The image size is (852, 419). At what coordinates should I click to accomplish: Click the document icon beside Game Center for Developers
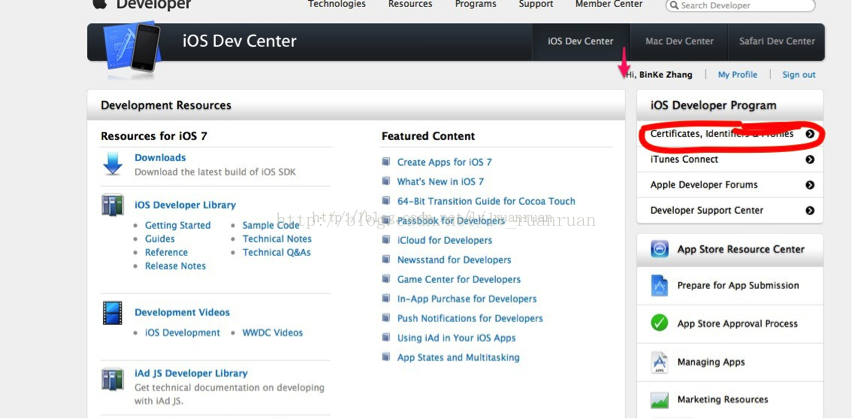(x=386, y=279)
